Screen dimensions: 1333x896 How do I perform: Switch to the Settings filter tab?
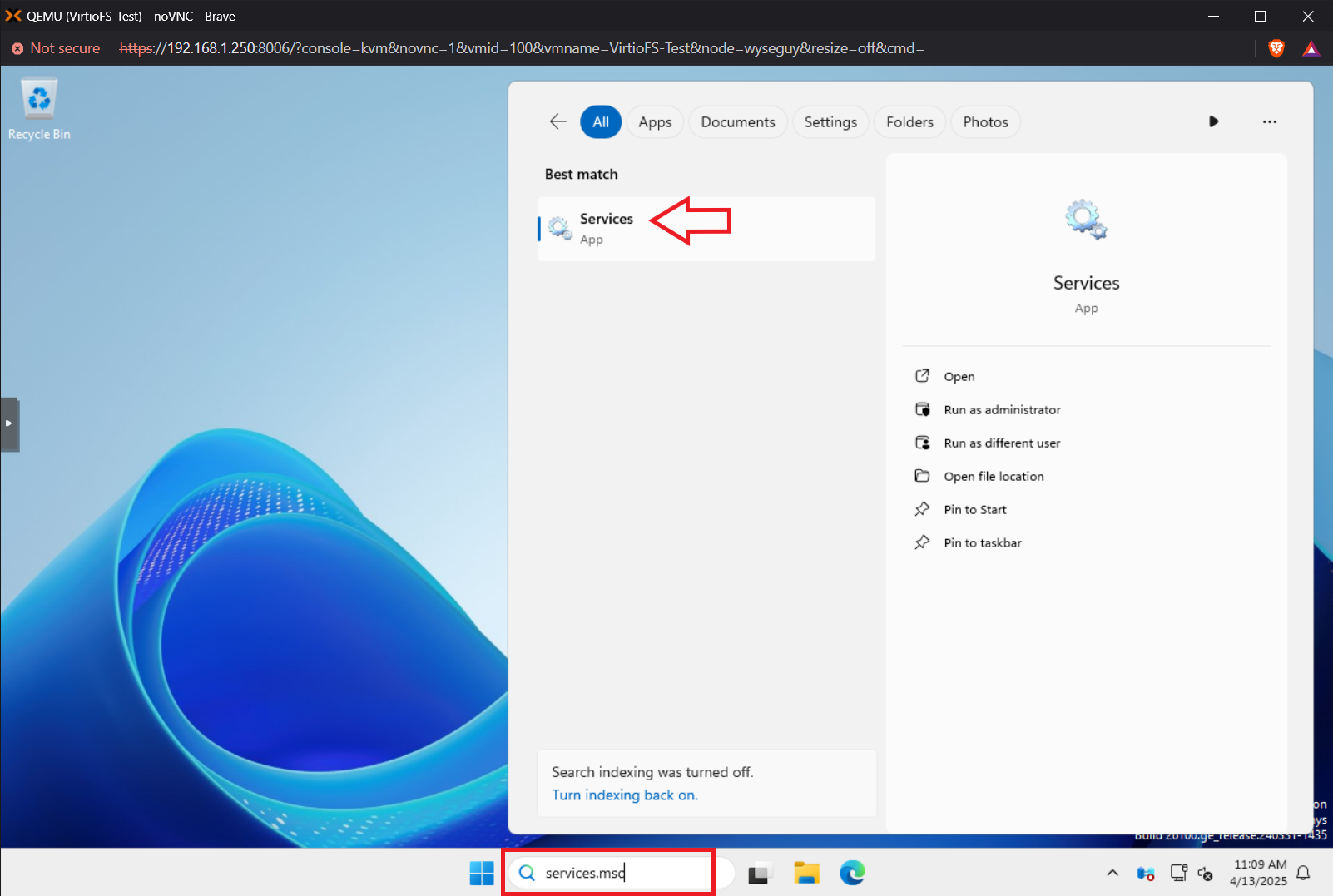(830, 121)
